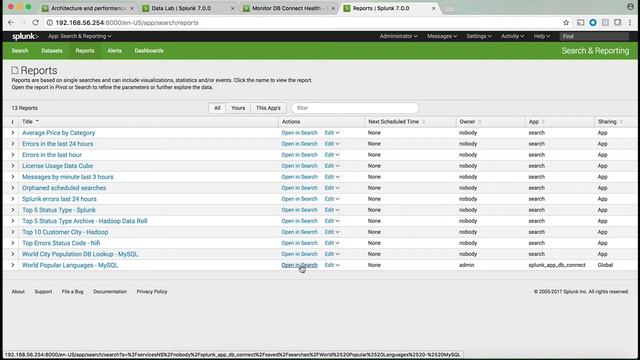Sort by Next Scheduled Time column

coord(396,122)
